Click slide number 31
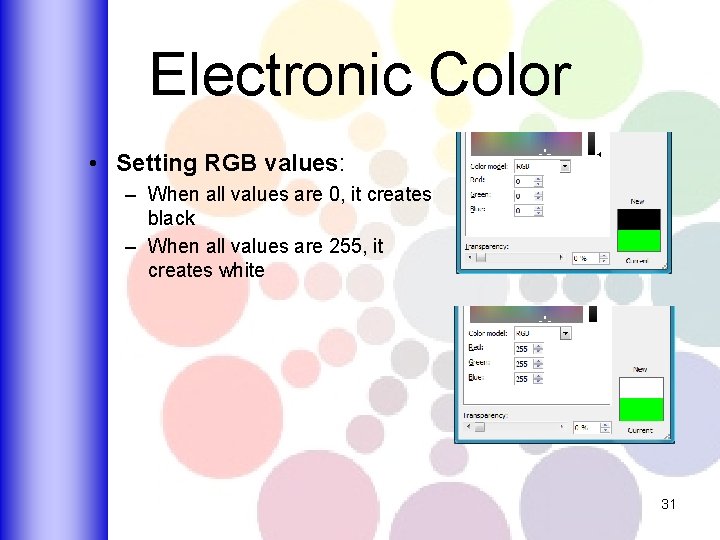The image size is (720, 540). tap(668, 504)
